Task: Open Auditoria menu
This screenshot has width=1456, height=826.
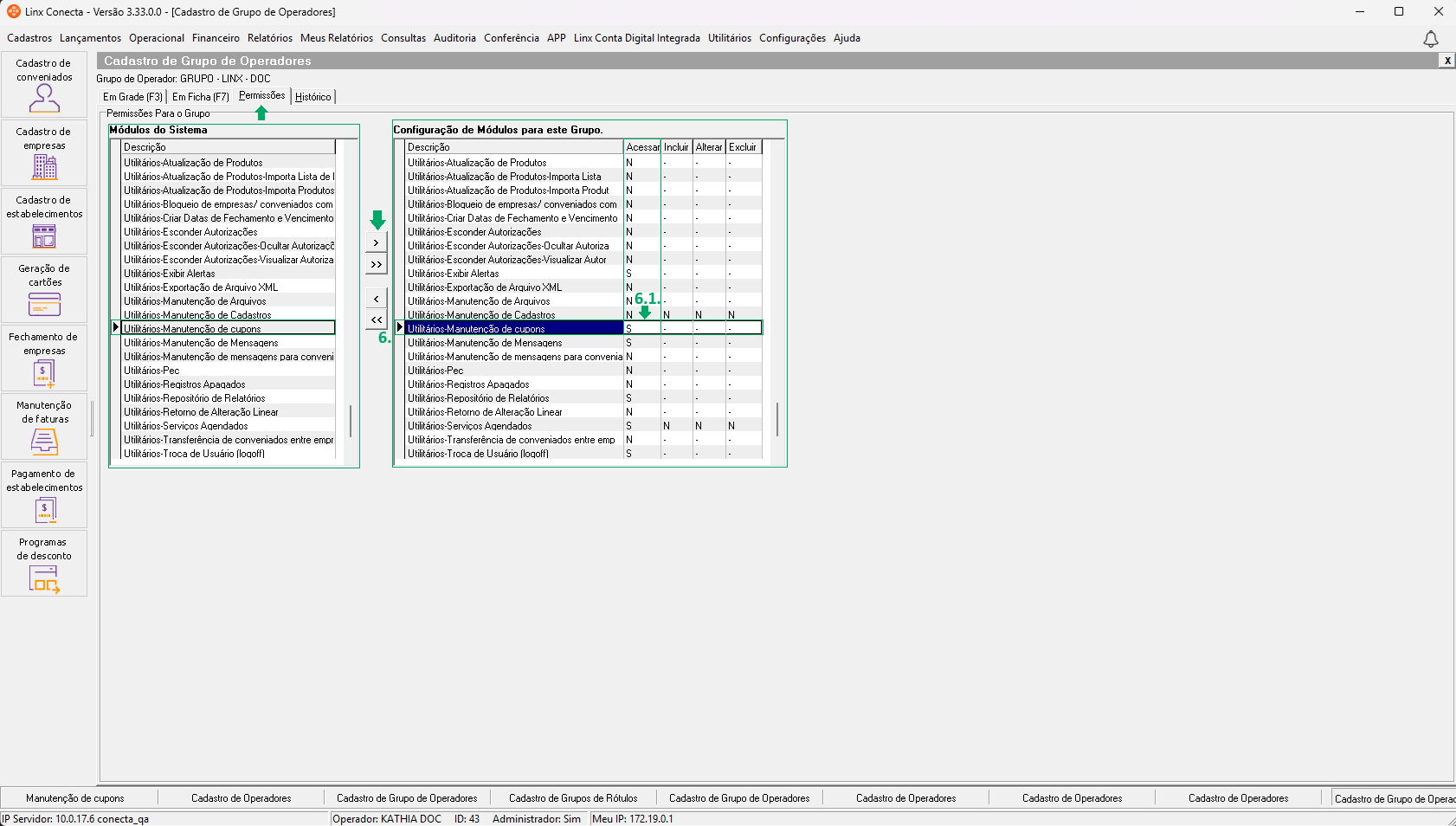Action: tap(454, 38)
